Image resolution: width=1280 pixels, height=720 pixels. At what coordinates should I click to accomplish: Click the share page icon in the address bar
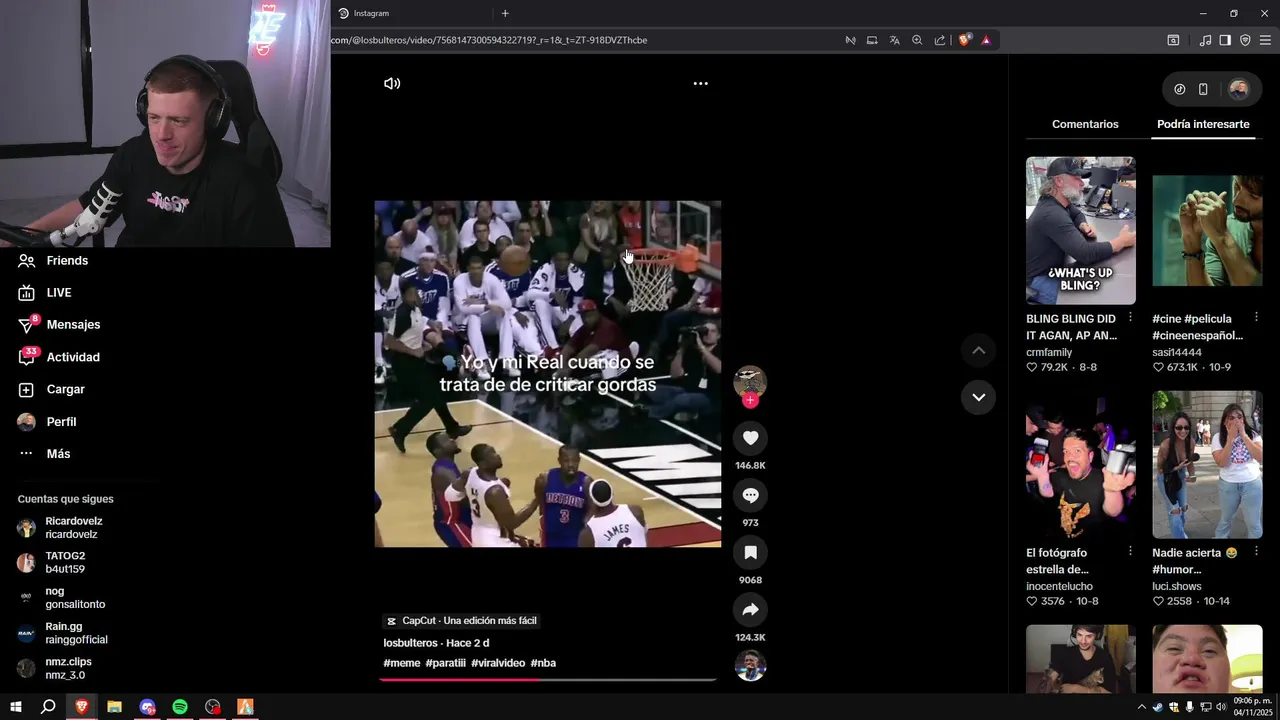pos(940,40)
